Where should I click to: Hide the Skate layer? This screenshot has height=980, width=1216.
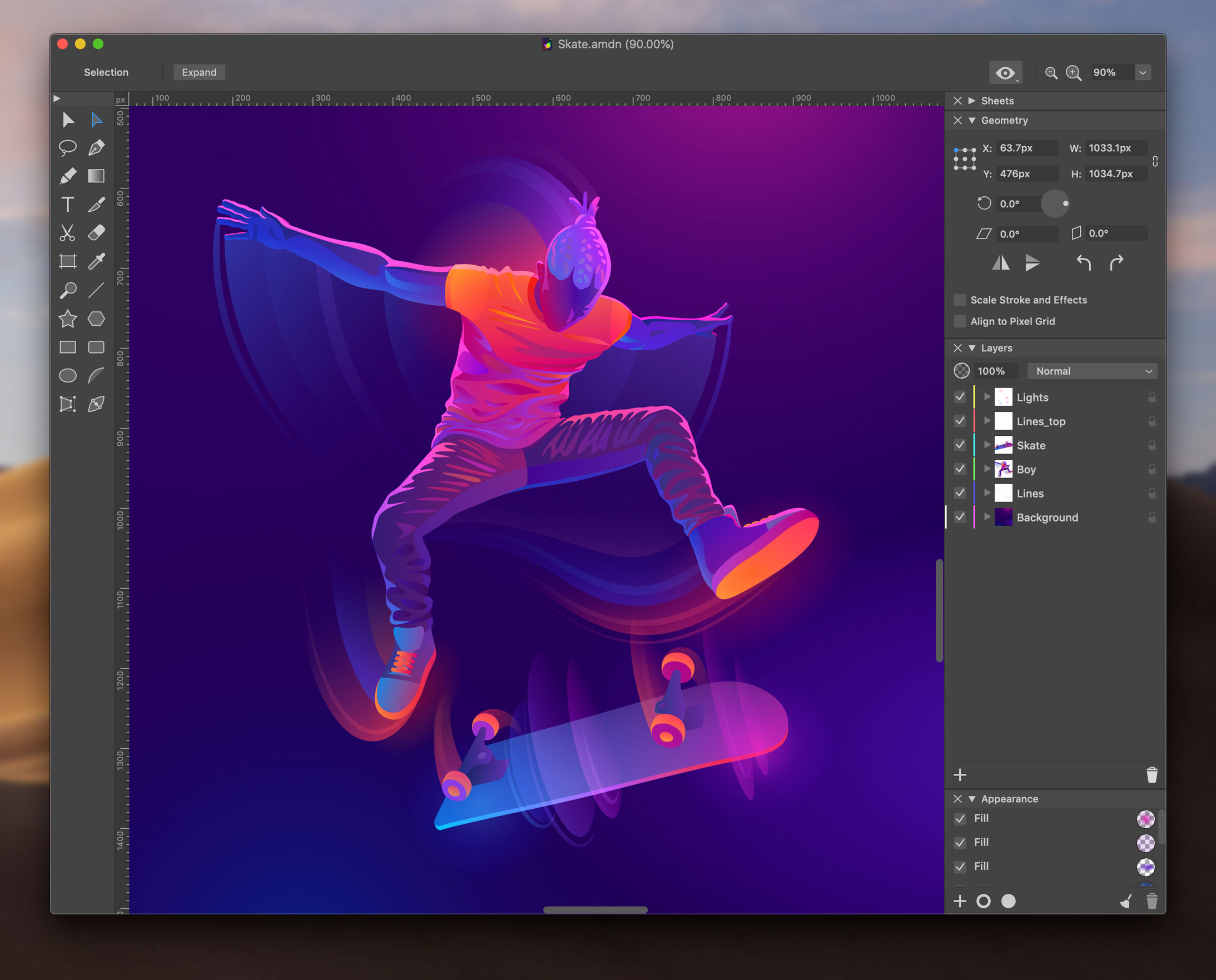pyautogui.click(x=960, y=445)
